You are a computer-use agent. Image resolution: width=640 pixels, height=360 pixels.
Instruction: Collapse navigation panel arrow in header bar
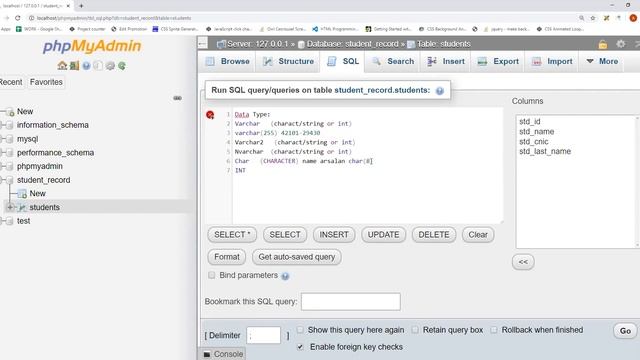[x=203, y=43]
